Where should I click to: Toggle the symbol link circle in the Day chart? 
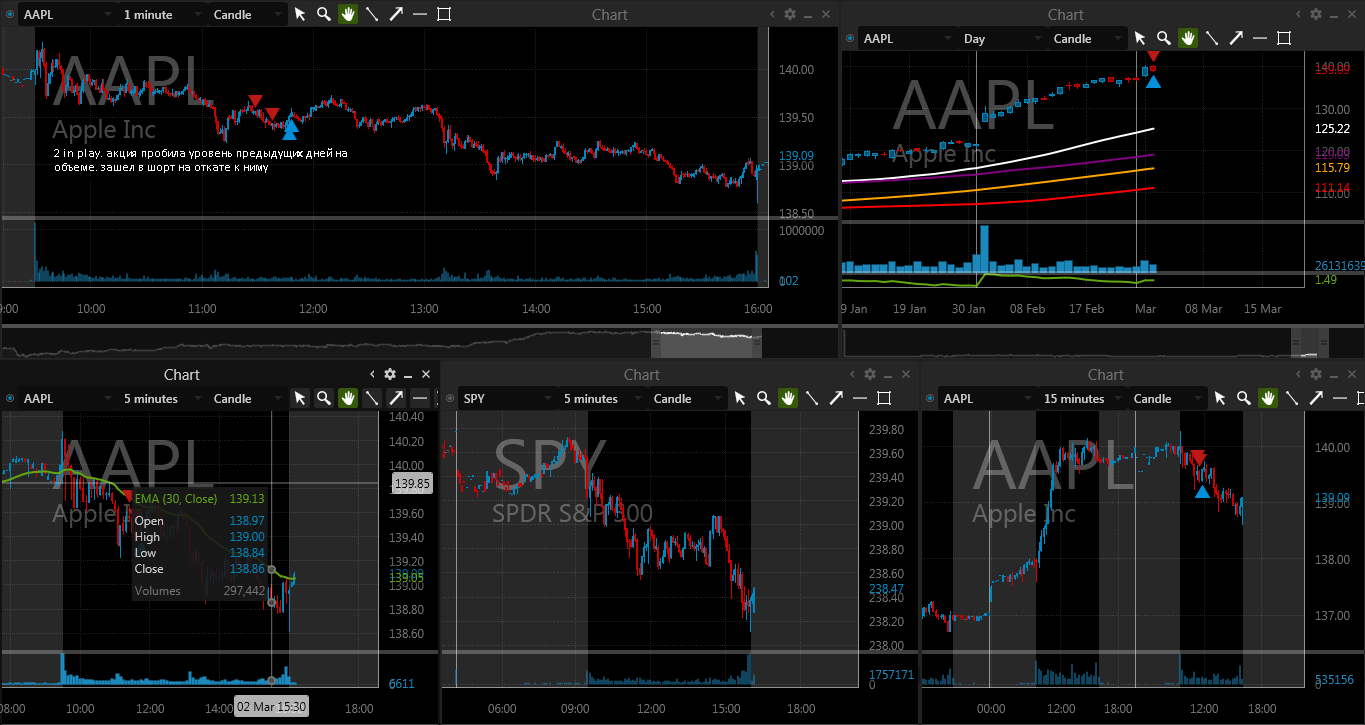850,39
